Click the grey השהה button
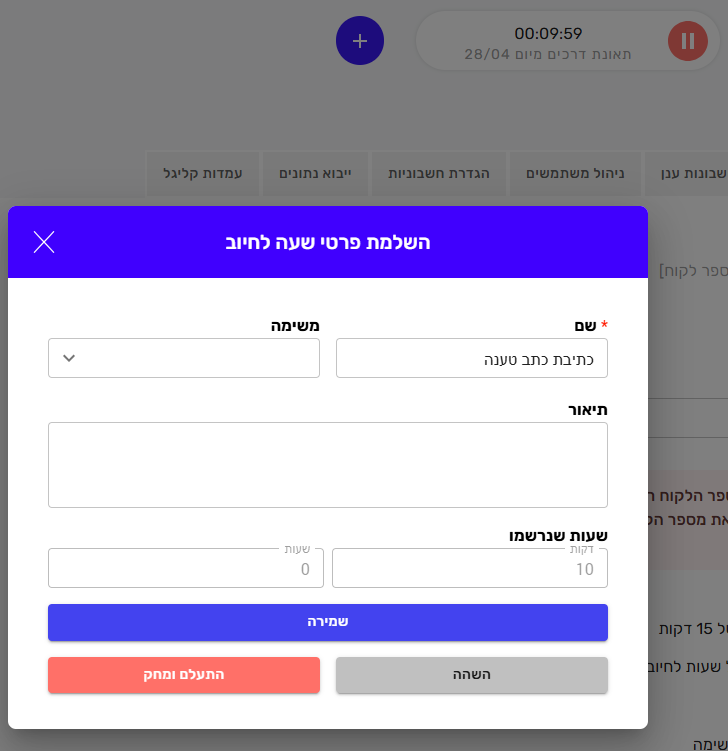728x751 pixels. (471, 675)
